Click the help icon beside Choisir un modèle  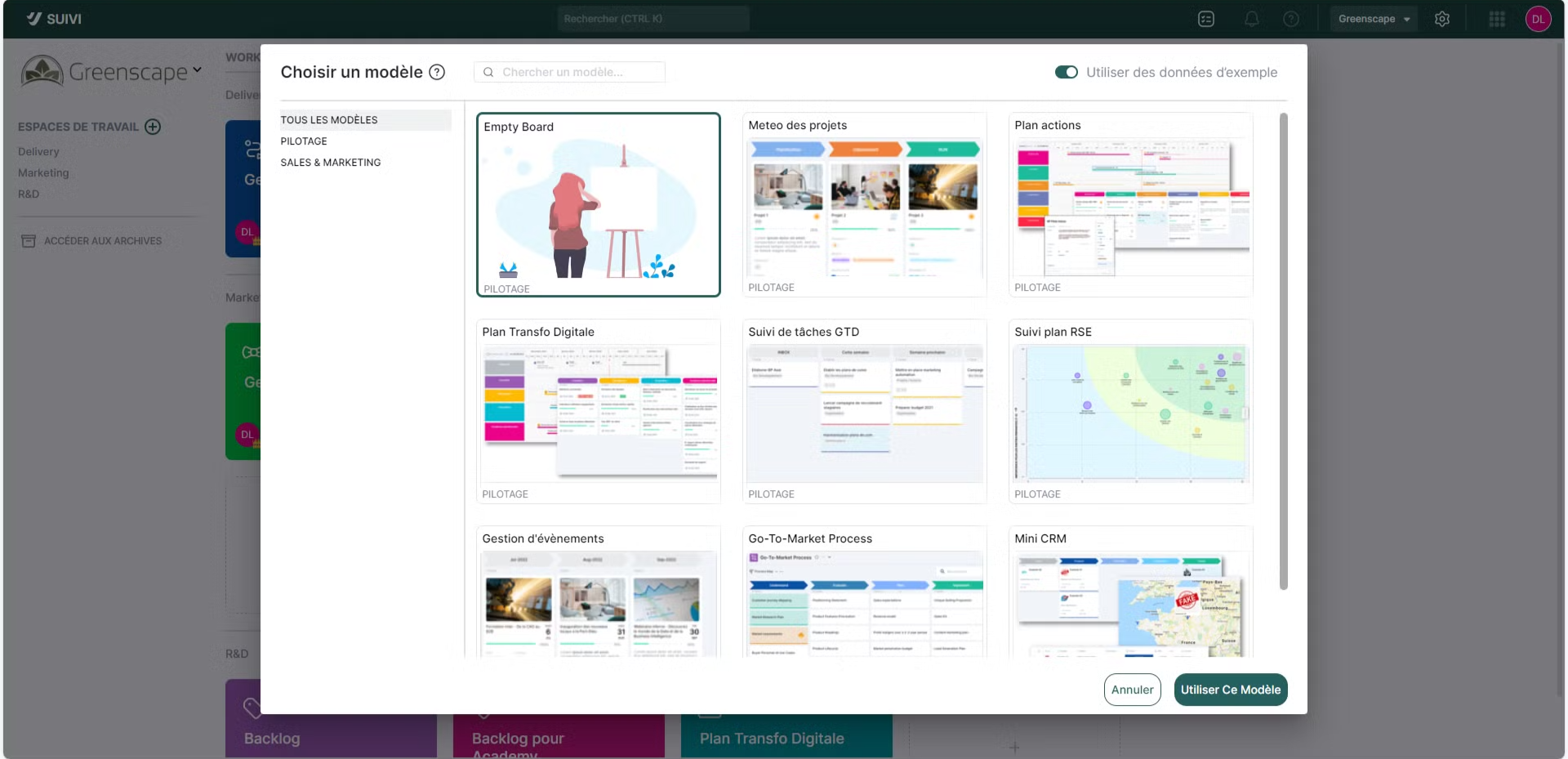(x=437, y=73)
